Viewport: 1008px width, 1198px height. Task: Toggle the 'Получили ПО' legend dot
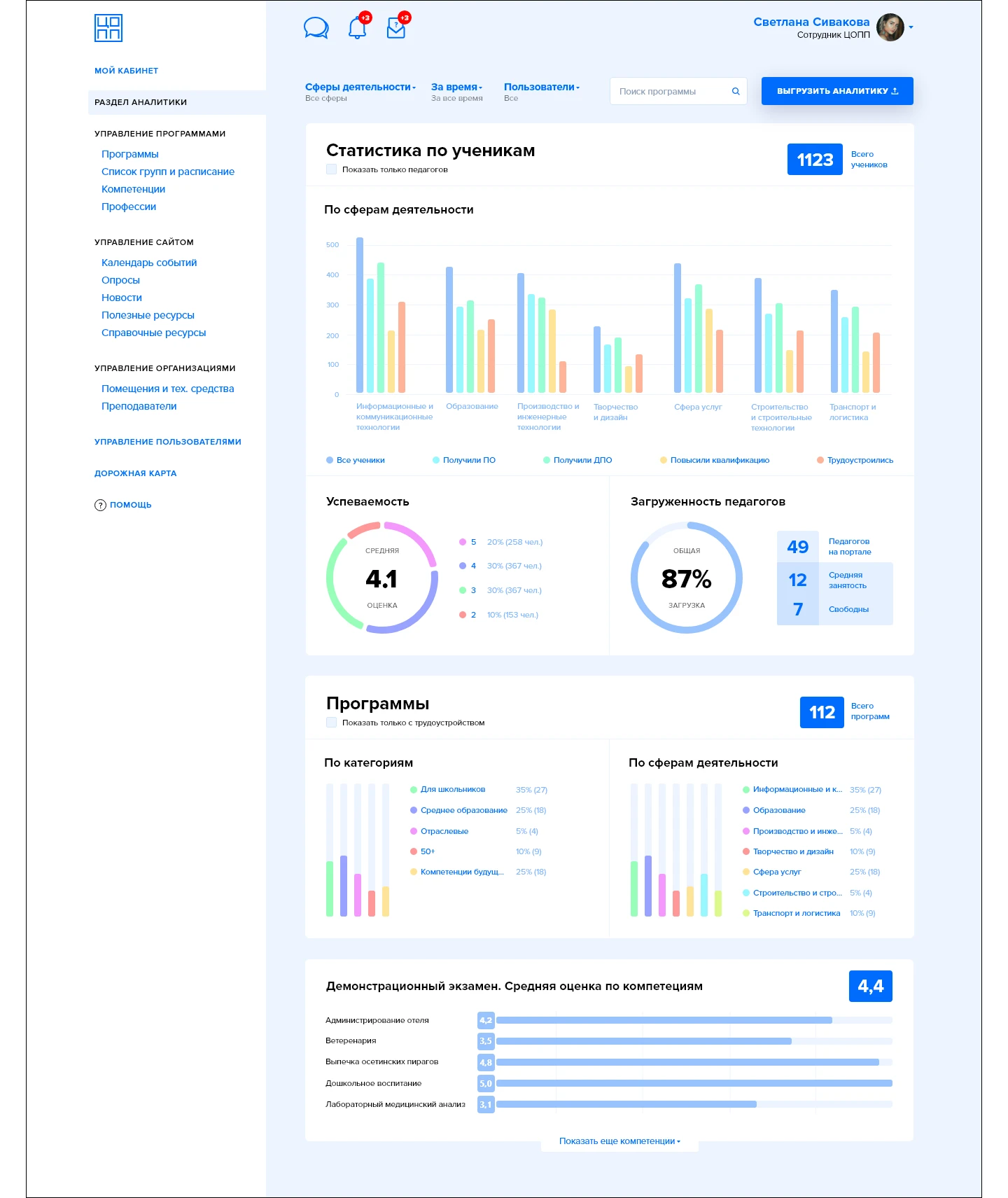436,460
